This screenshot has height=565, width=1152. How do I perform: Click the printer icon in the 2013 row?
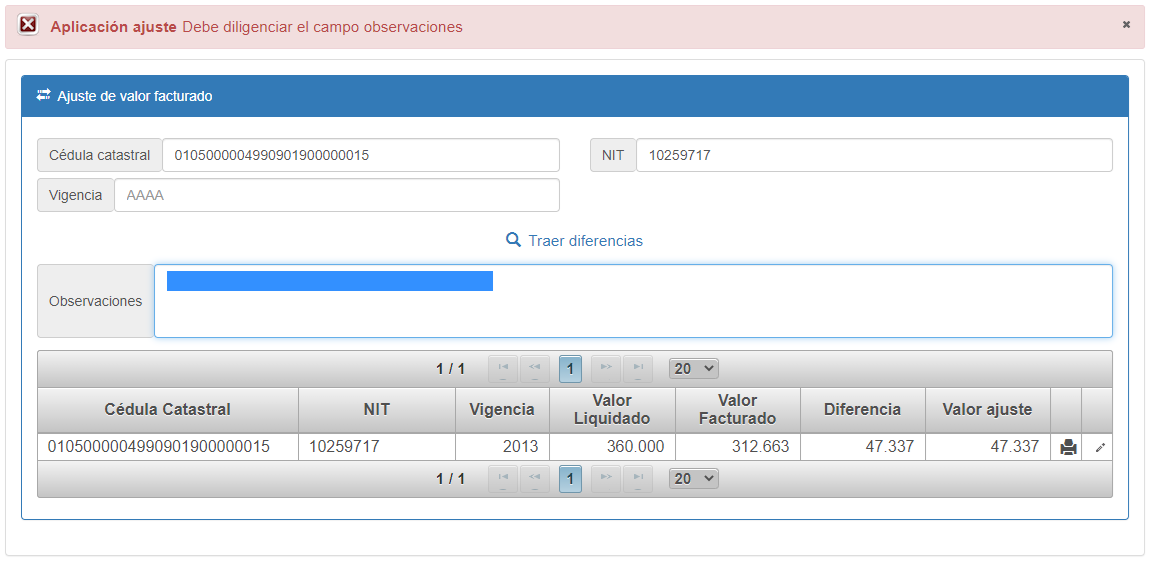(1067, 447)
